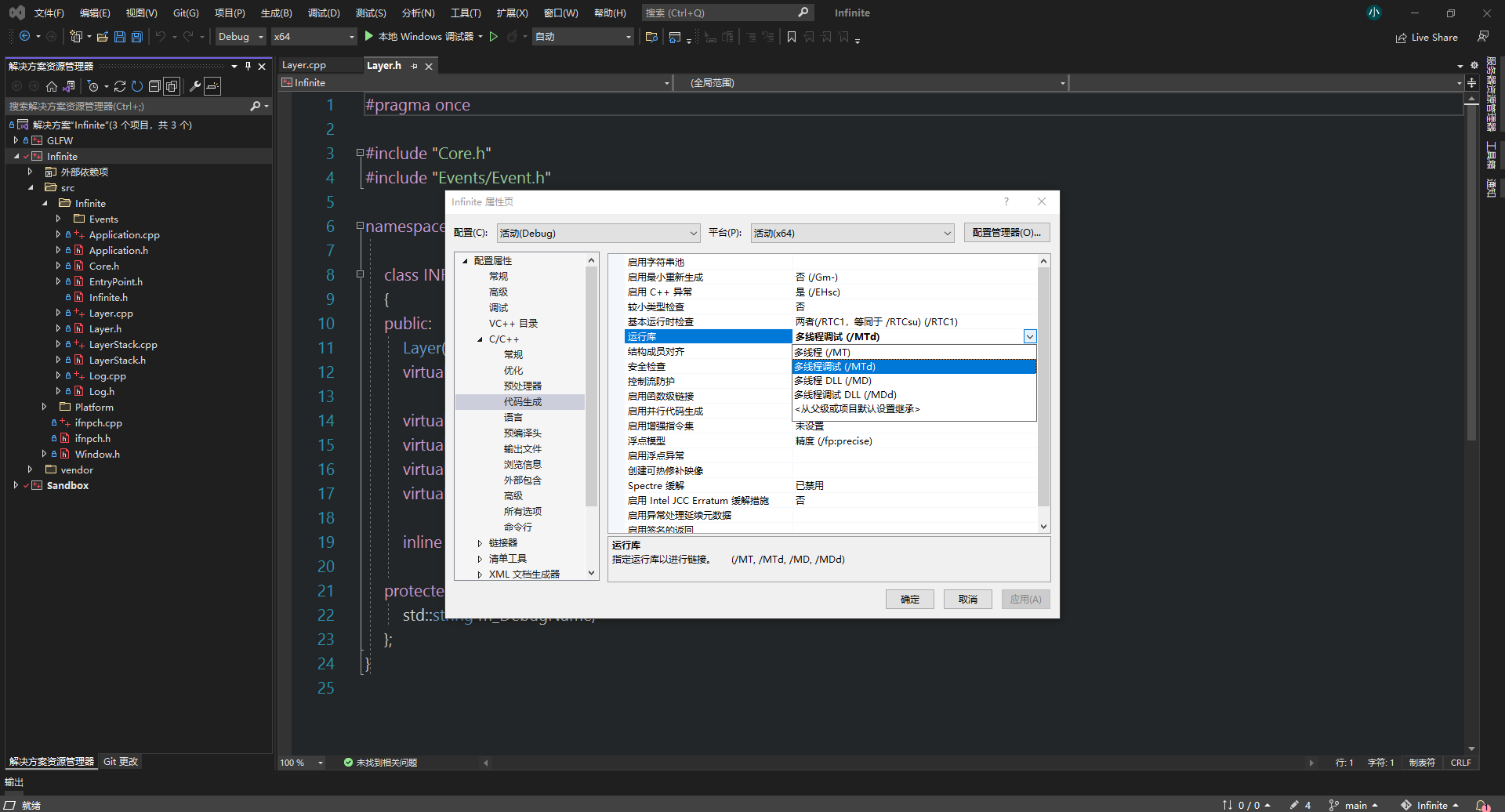Open the 平台(P) 活动(x64) combo box
The width and height of the screenshot is (1505, 812).
[x=852, y=233]
